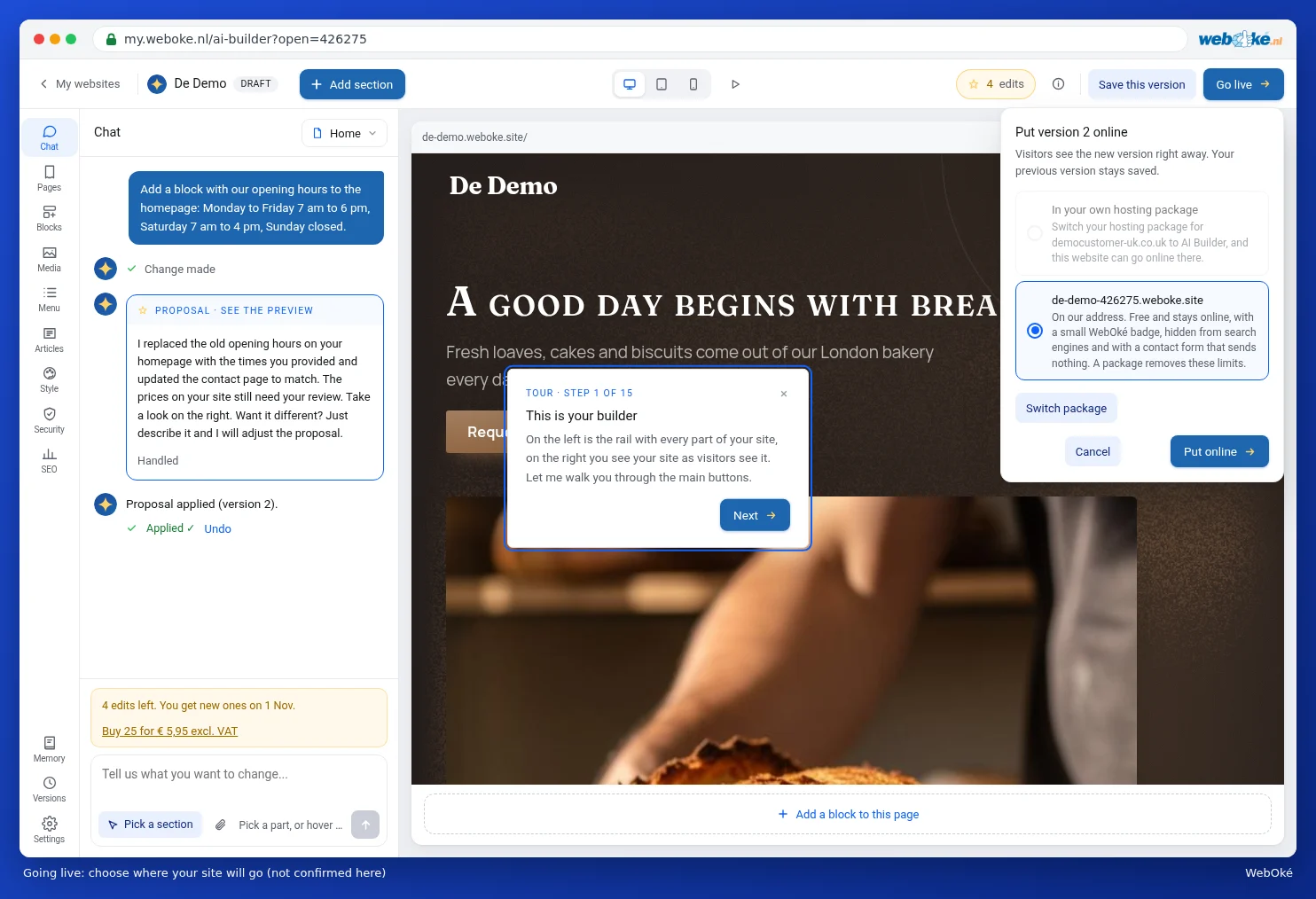Click Save this version
This screenshot has height=899, width=1316.
click(1141, 84)
